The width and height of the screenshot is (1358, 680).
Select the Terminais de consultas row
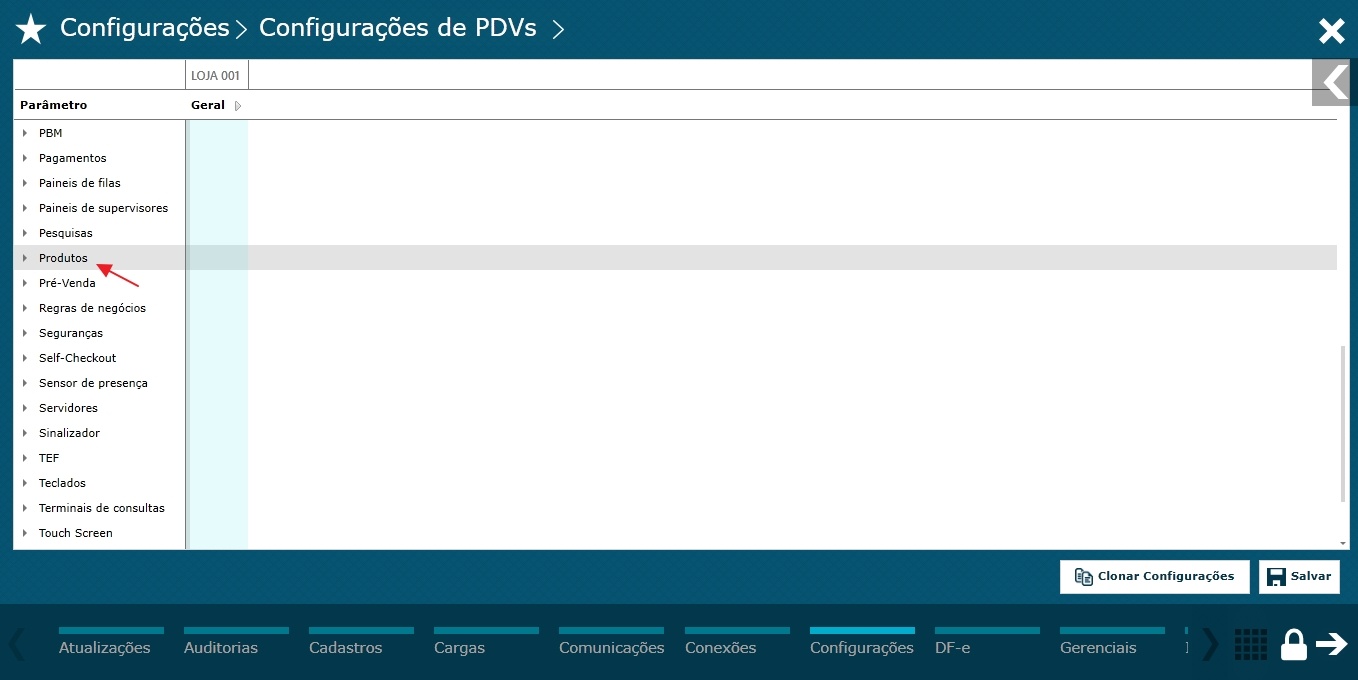point(675,508)
